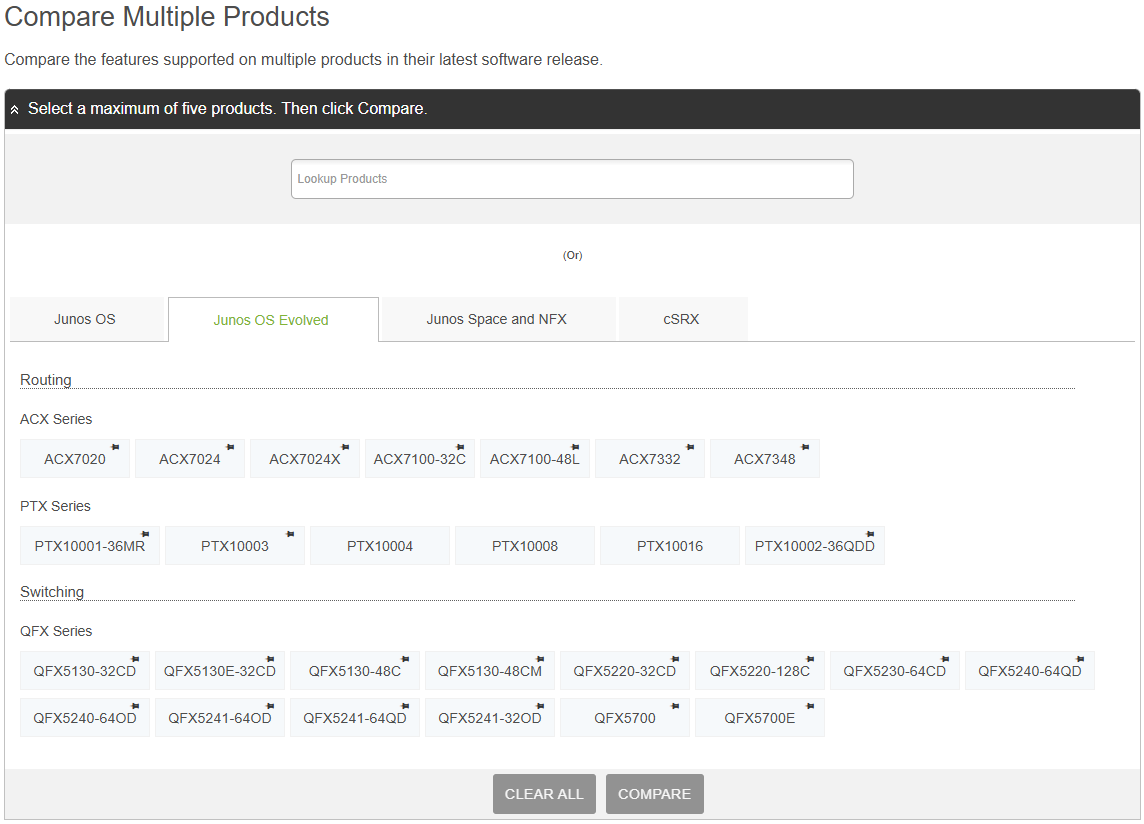
Task: Collapse the product selection panel chevron
Action: coord(15,109)
